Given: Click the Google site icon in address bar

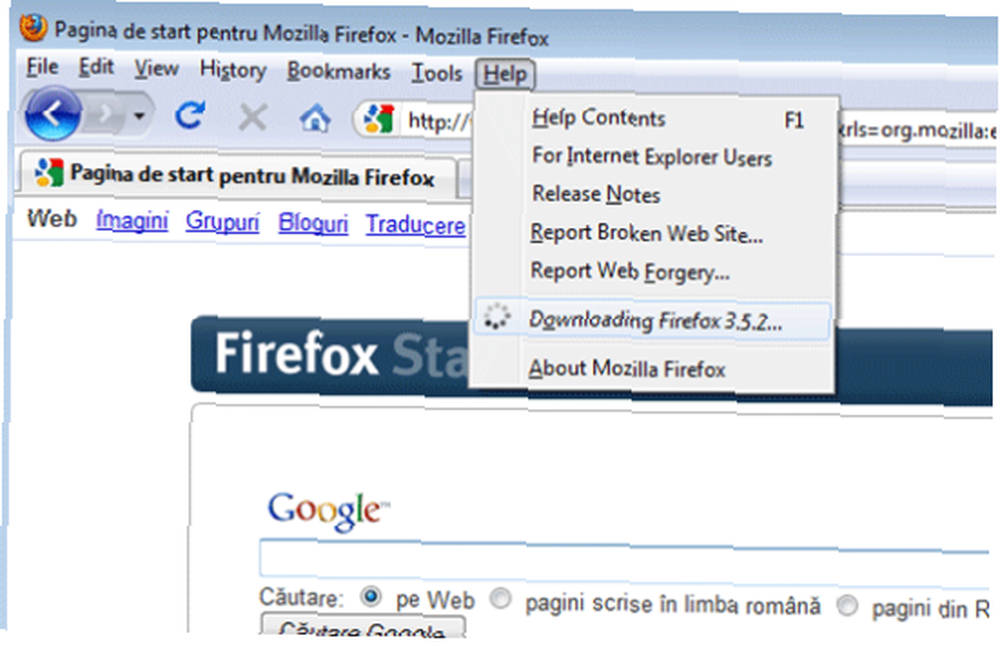Looking at the screenshot, I should click(x=378, y=119).
